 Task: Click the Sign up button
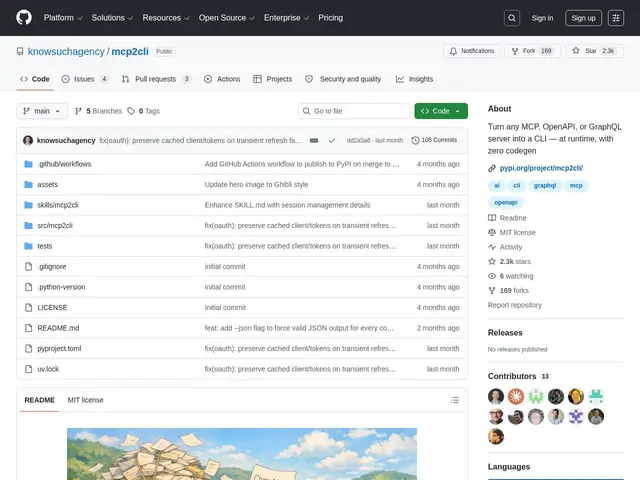point(583,18)
